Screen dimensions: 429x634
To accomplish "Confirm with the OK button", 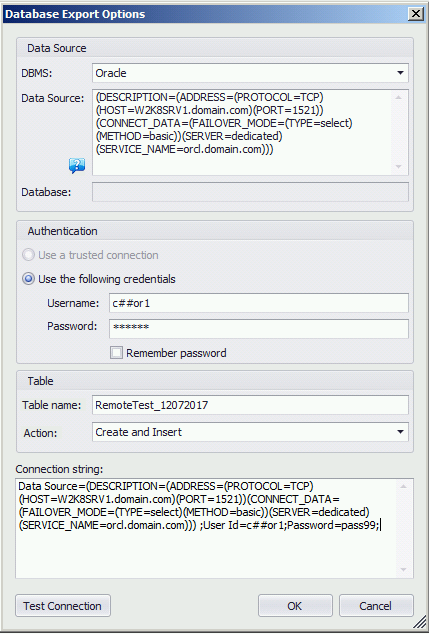I will (x=295, y=606).
